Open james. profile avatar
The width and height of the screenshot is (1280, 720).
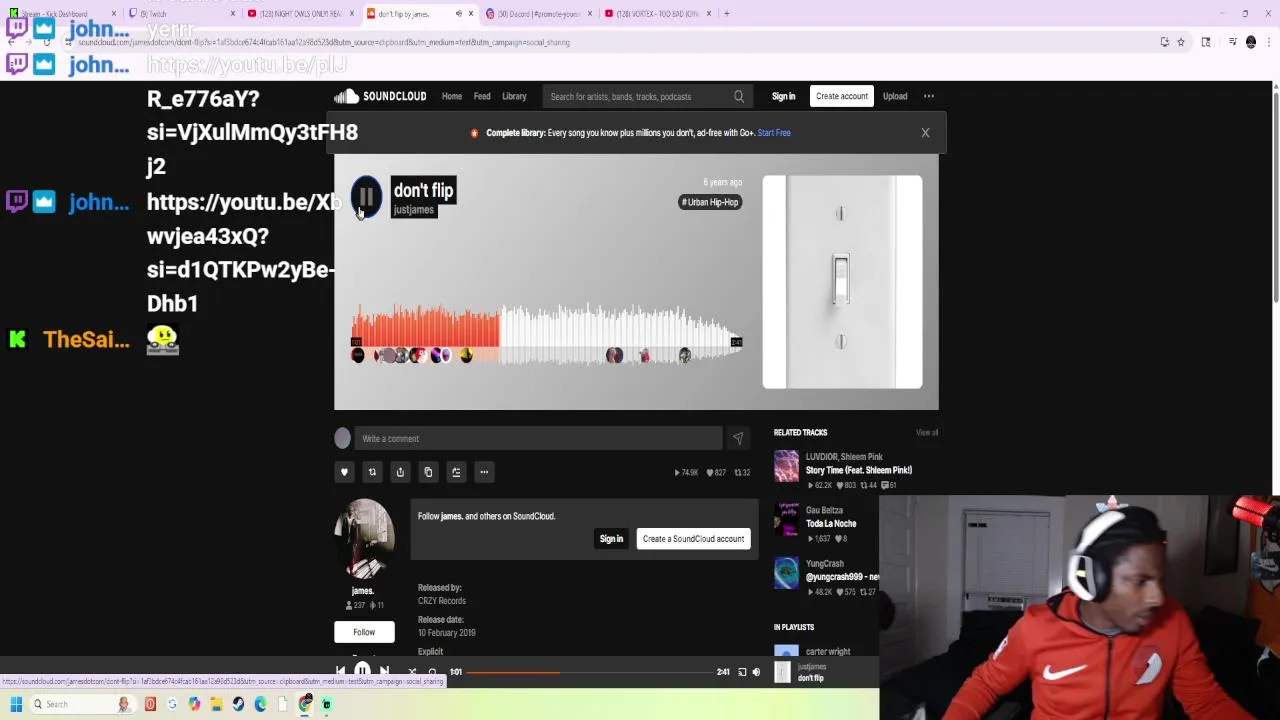(364, 539)
